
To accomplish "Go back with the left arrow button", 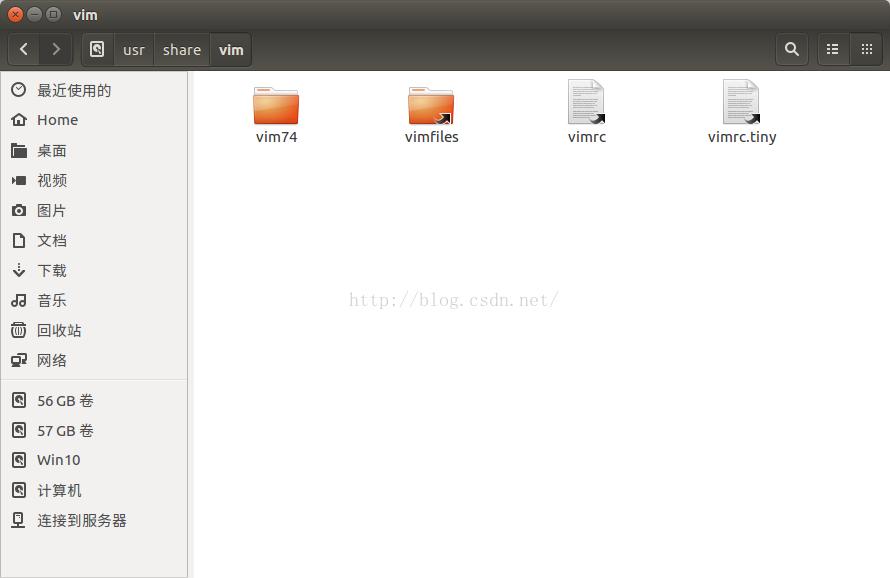I will [x=24, y=49].
